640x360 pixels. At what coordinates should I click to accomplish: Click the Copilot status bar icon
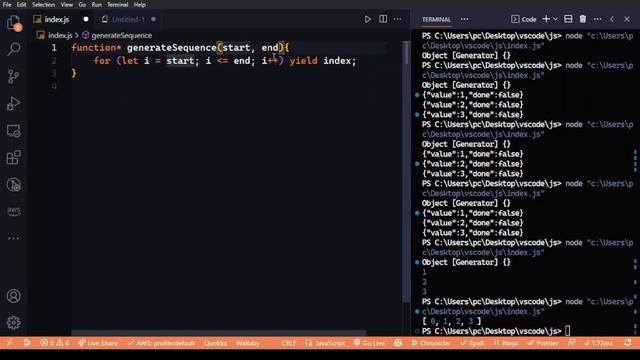tap(398, 343)
